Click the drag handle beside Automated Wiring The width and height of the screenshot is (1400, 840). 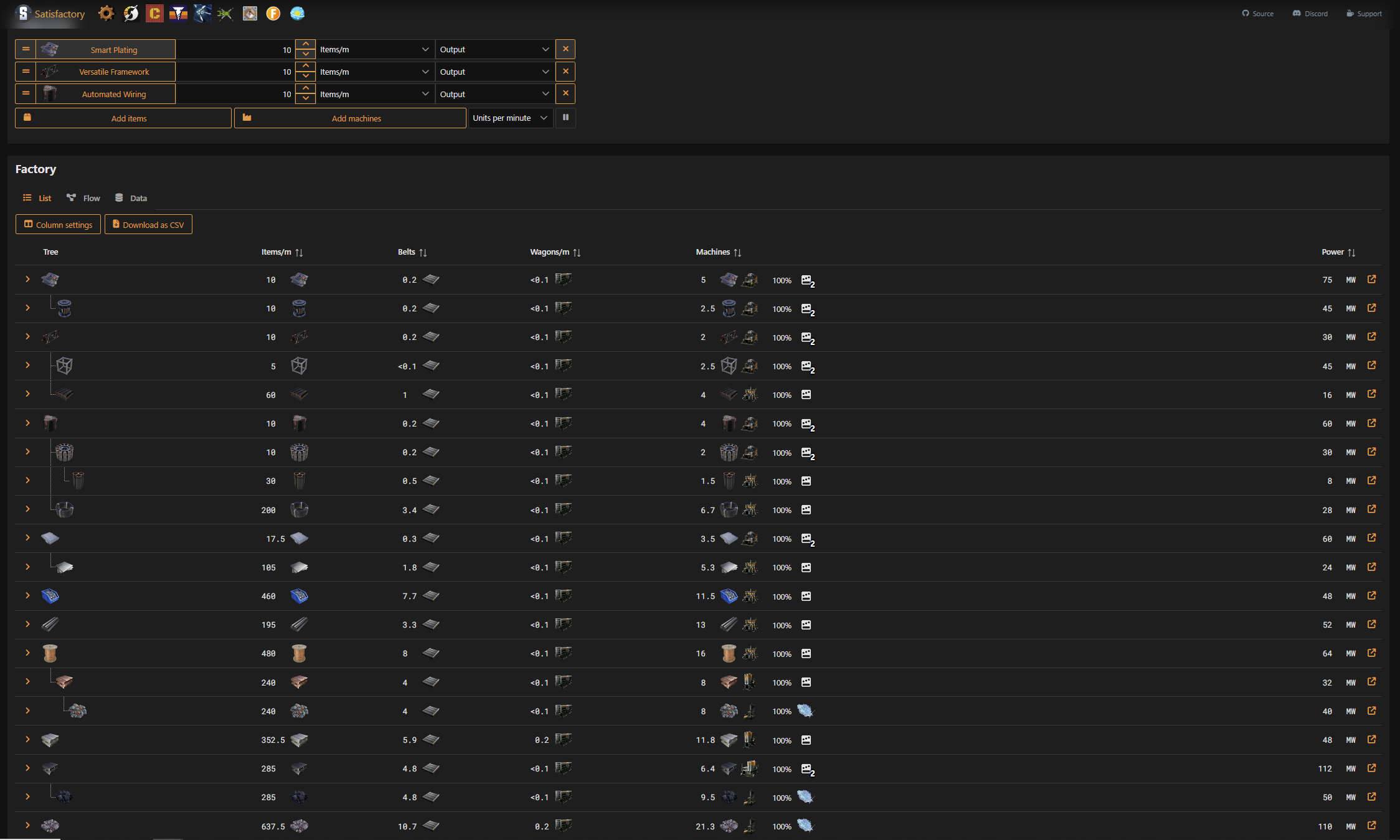(x=26, y=94)
